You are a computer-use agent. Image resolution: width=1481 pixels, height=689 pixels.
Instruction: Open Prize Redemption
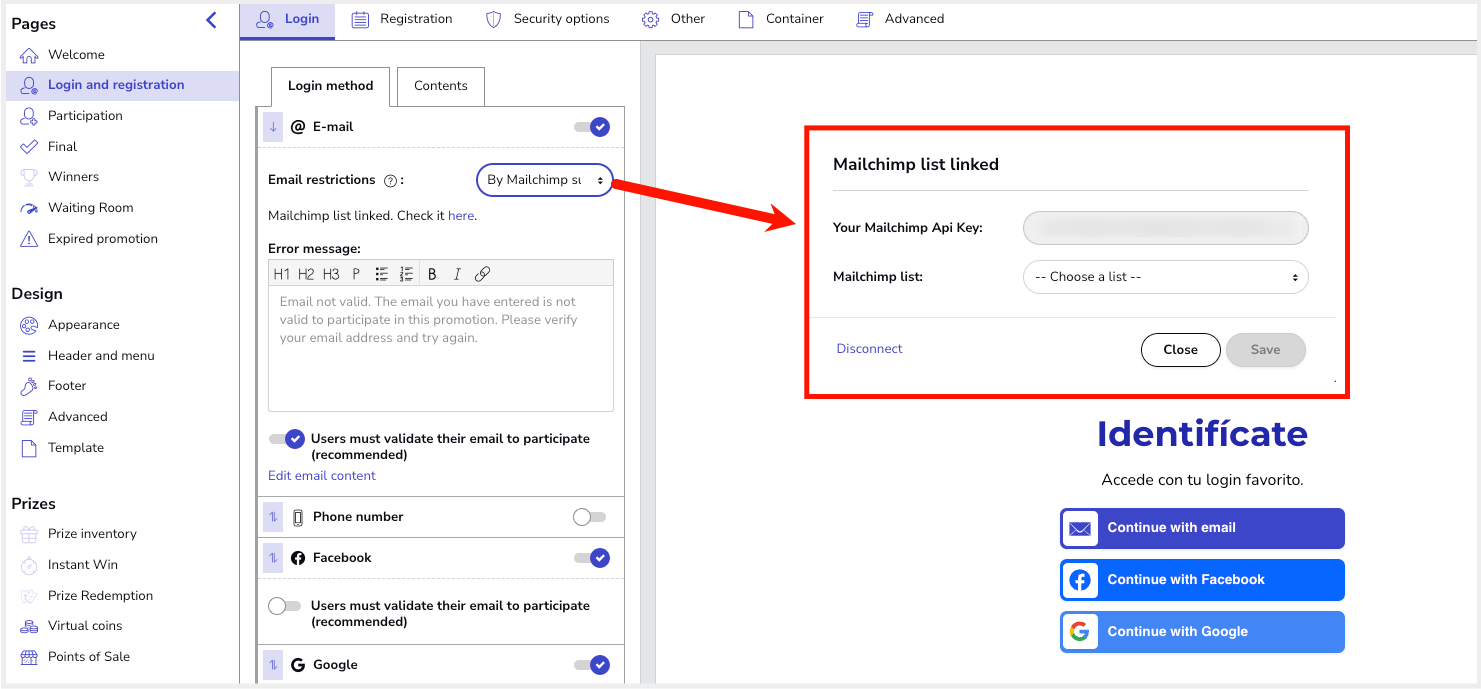(x=100, y=596)
